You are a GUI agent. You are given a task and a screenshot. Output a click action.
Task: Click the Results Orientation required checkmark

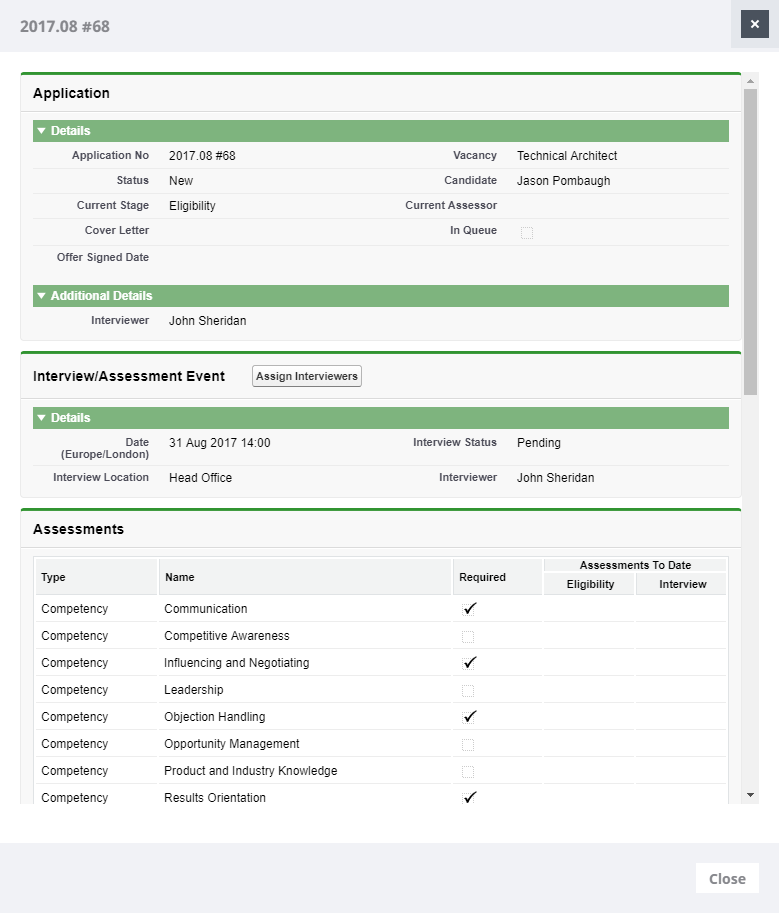(469, 797)
